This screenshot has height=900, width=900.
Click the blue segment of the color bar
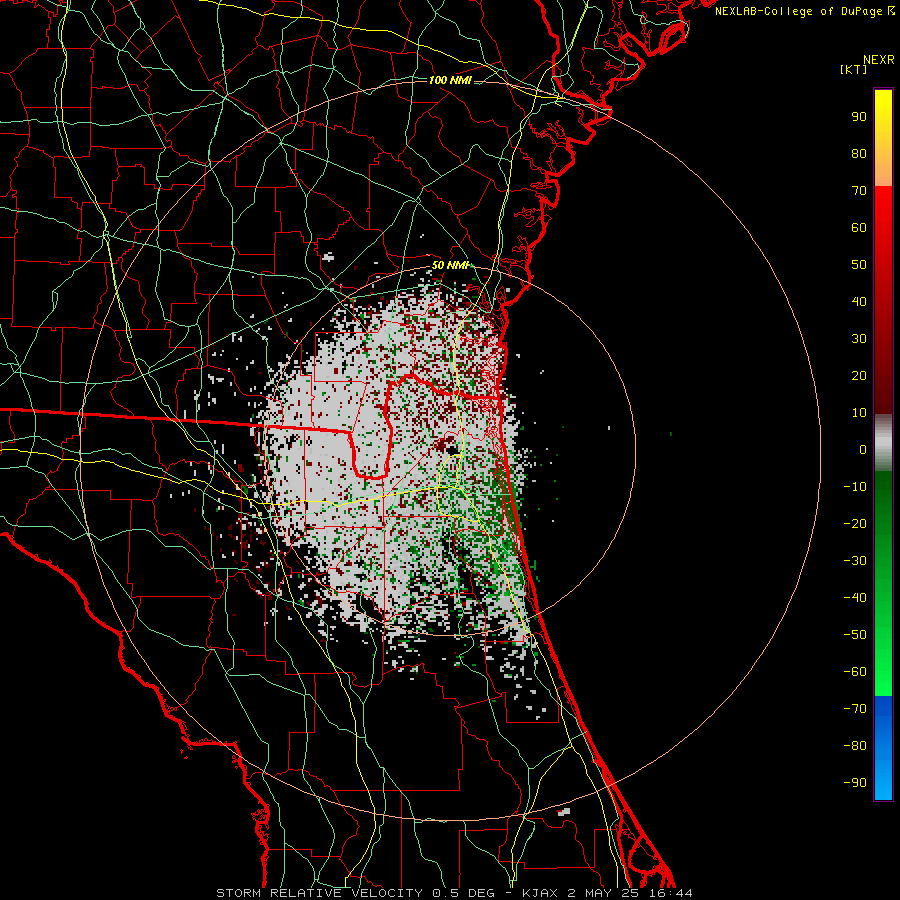pos(883,748)
